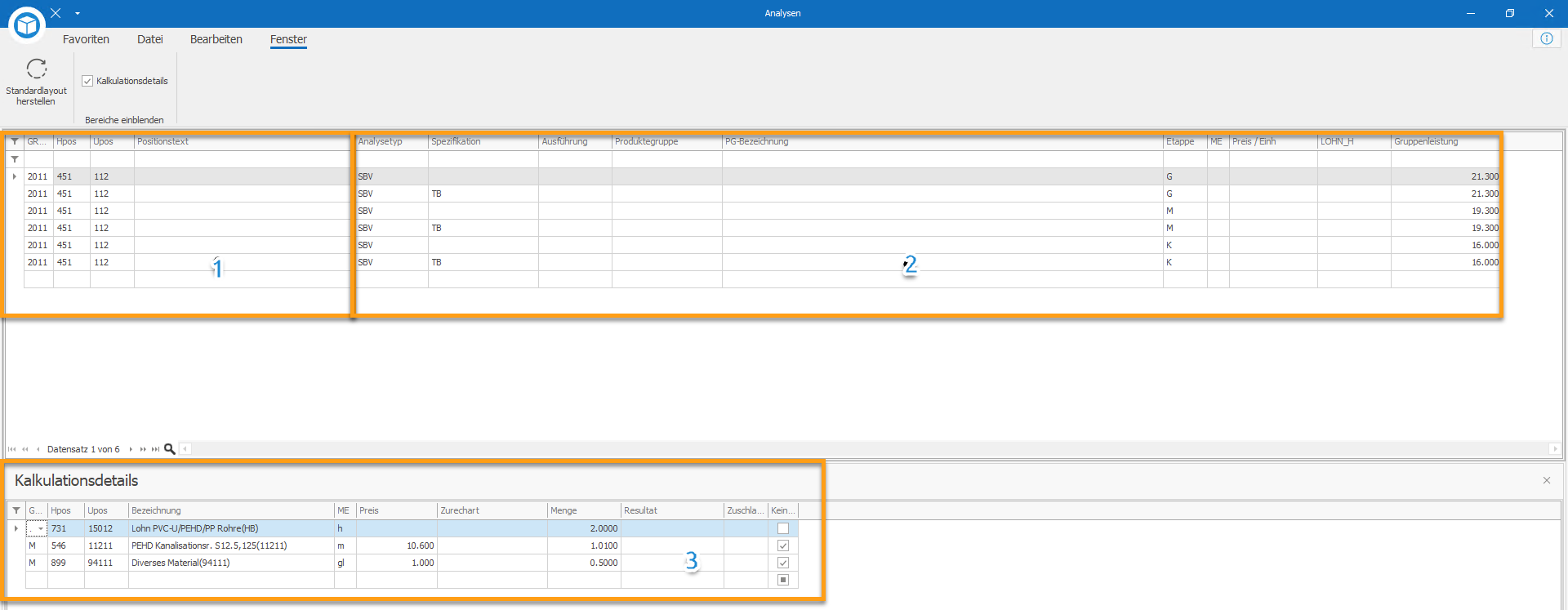Click the Menge value '2.0000'
1568x610 pixels.
584,528
